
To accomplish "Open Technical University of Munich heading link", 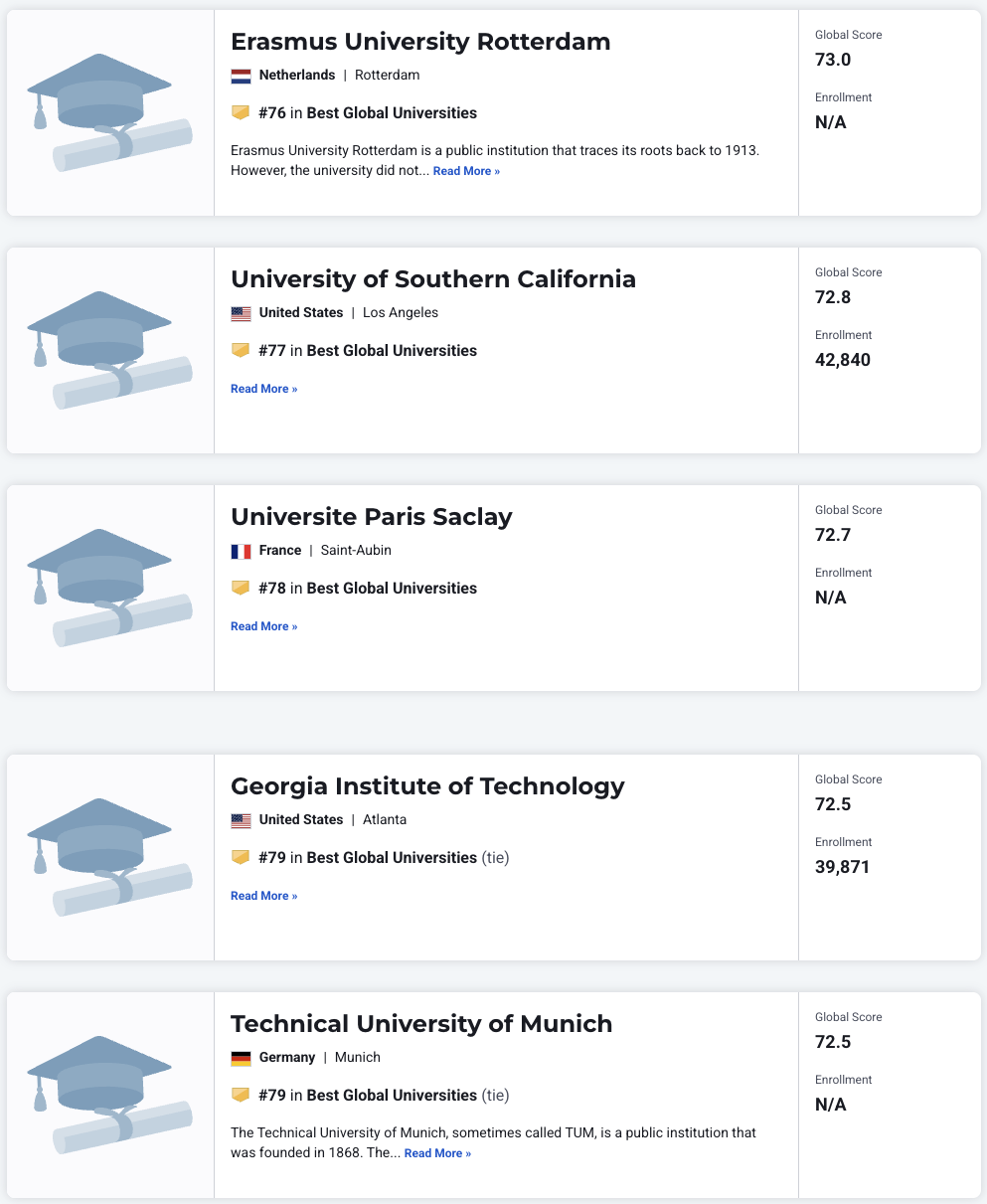I will pos(421,1024).
